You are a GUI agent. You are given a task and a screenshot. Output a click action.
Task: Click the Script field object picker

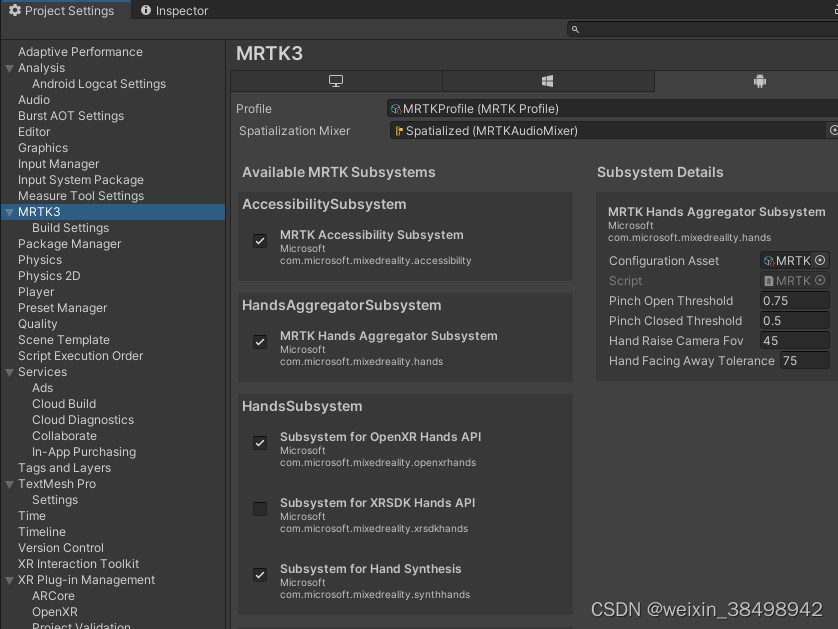[x=820, y=281]
